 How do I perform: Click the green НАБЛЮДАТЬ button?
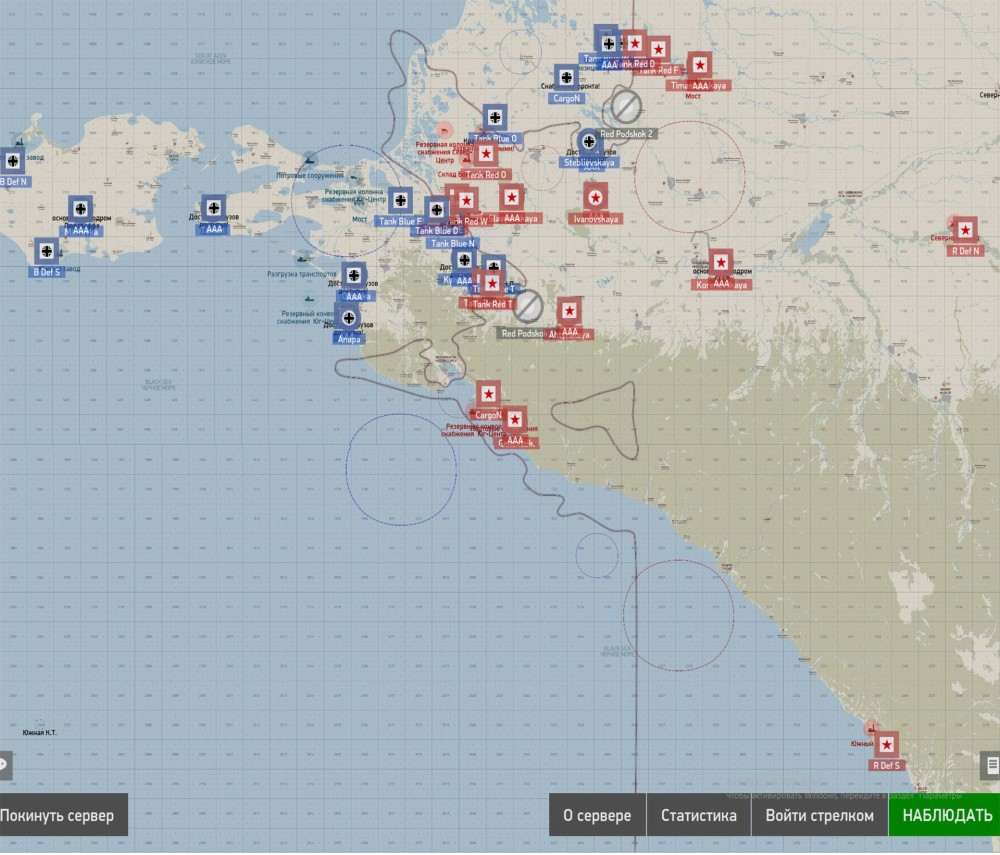[x=946, y=815]
